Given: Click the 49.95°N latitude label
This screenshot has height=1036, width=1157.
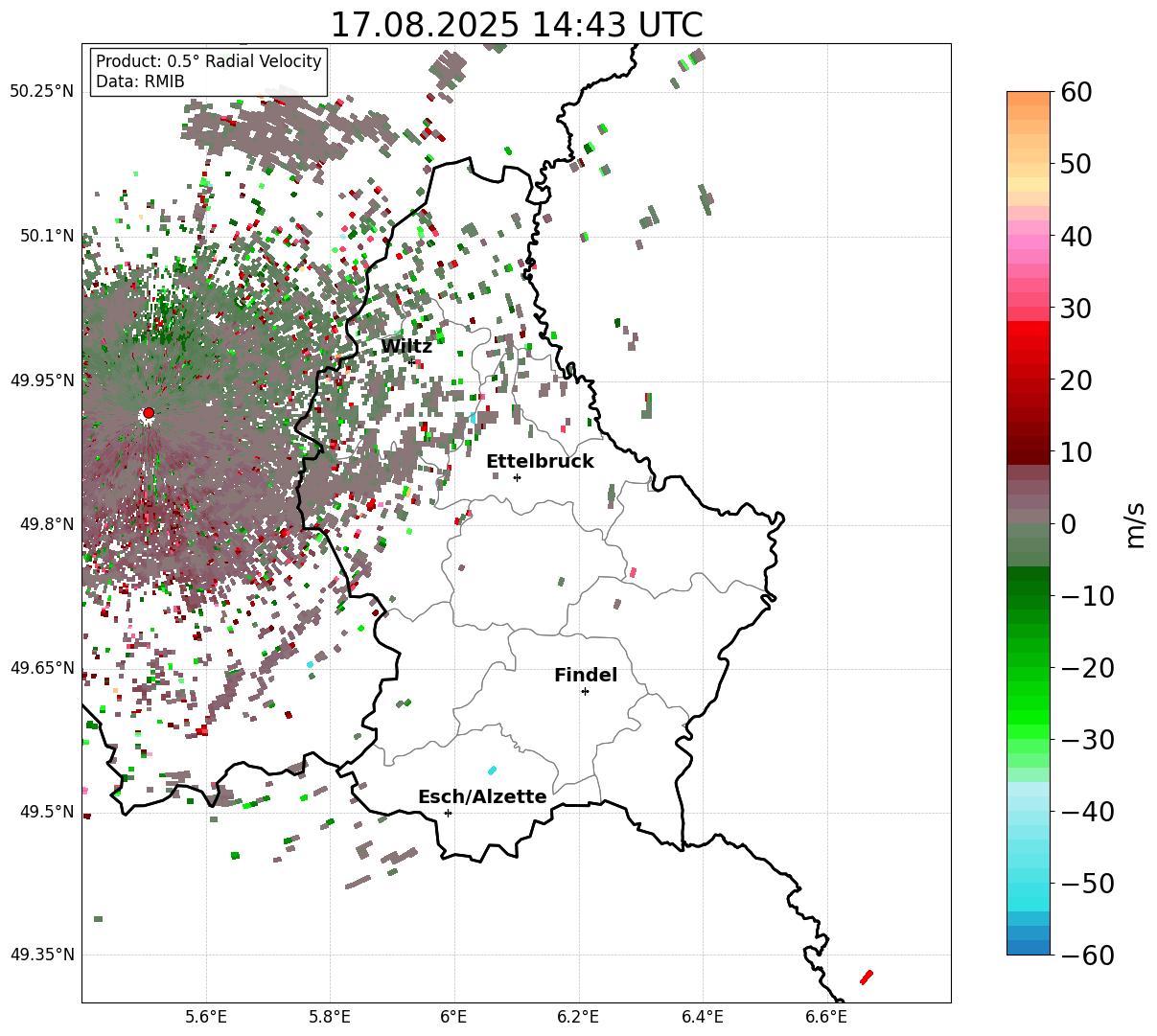Looking at the screenshot, I should pyautogui.click(x=41, y=380).
